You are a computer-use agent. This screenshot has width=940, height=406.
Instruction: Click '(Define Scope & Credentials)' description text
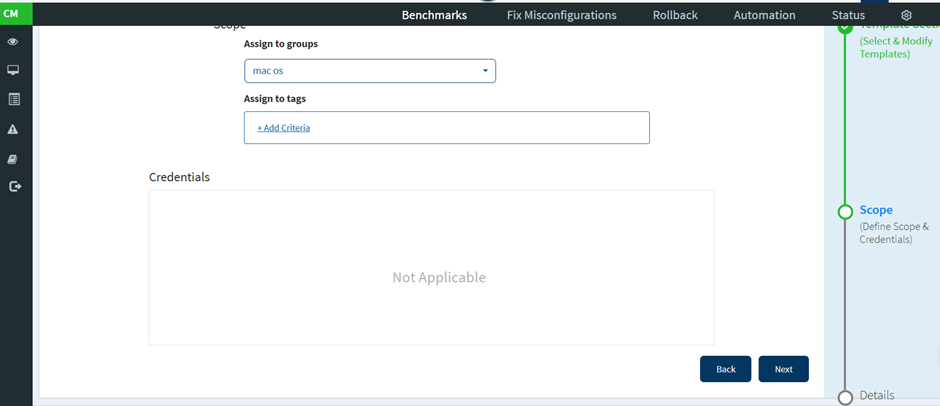tap(894, 233)
